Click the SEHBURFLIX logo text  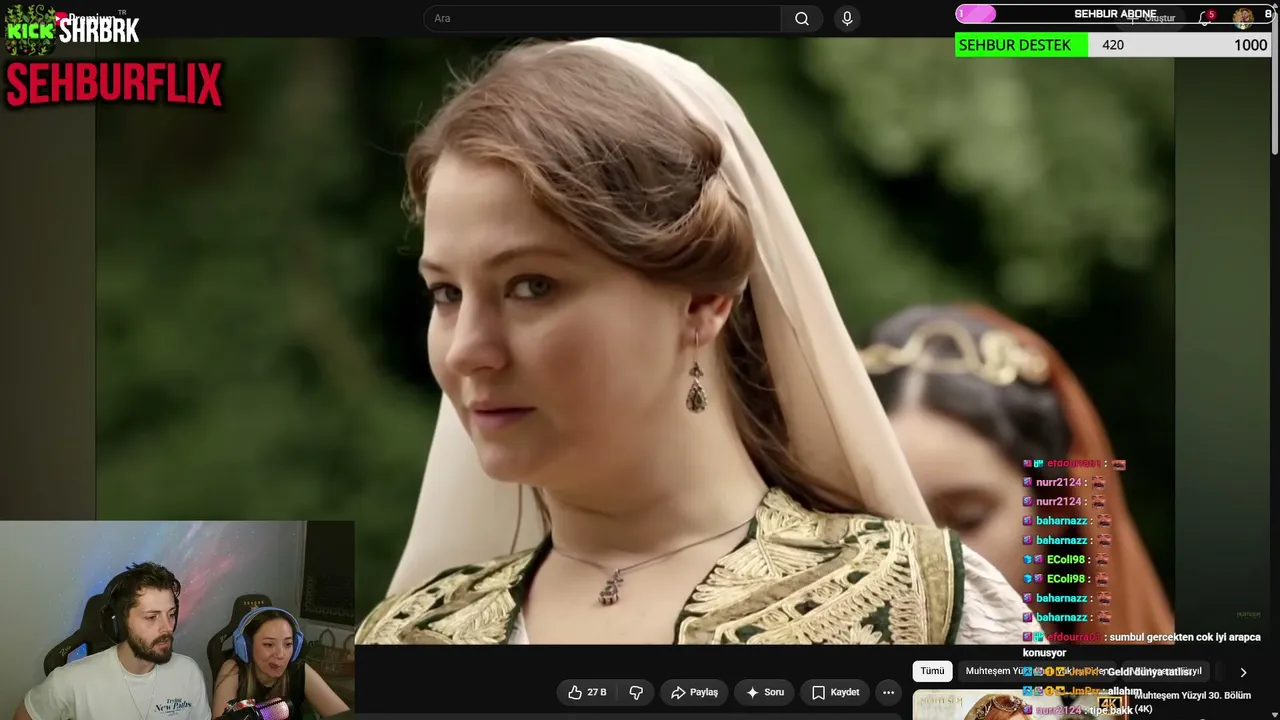(x=113, y=85)
